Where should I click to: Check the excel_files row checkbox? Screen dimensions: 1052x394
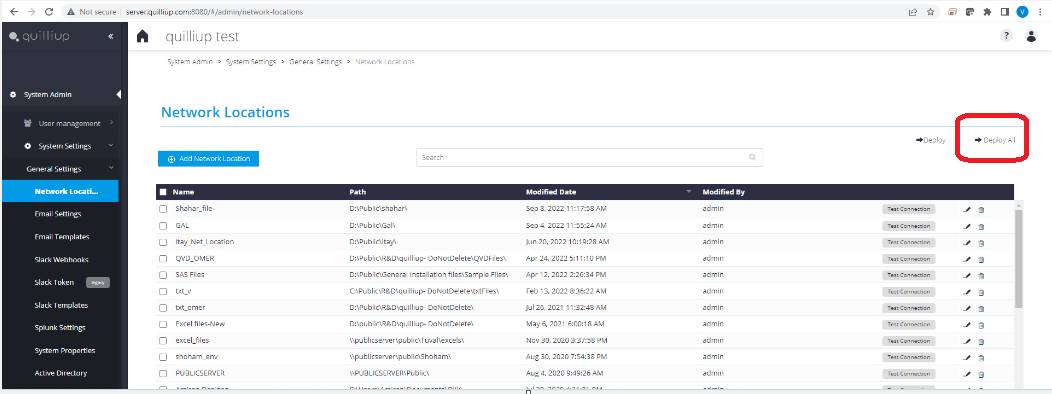click(x=163, y=340)
